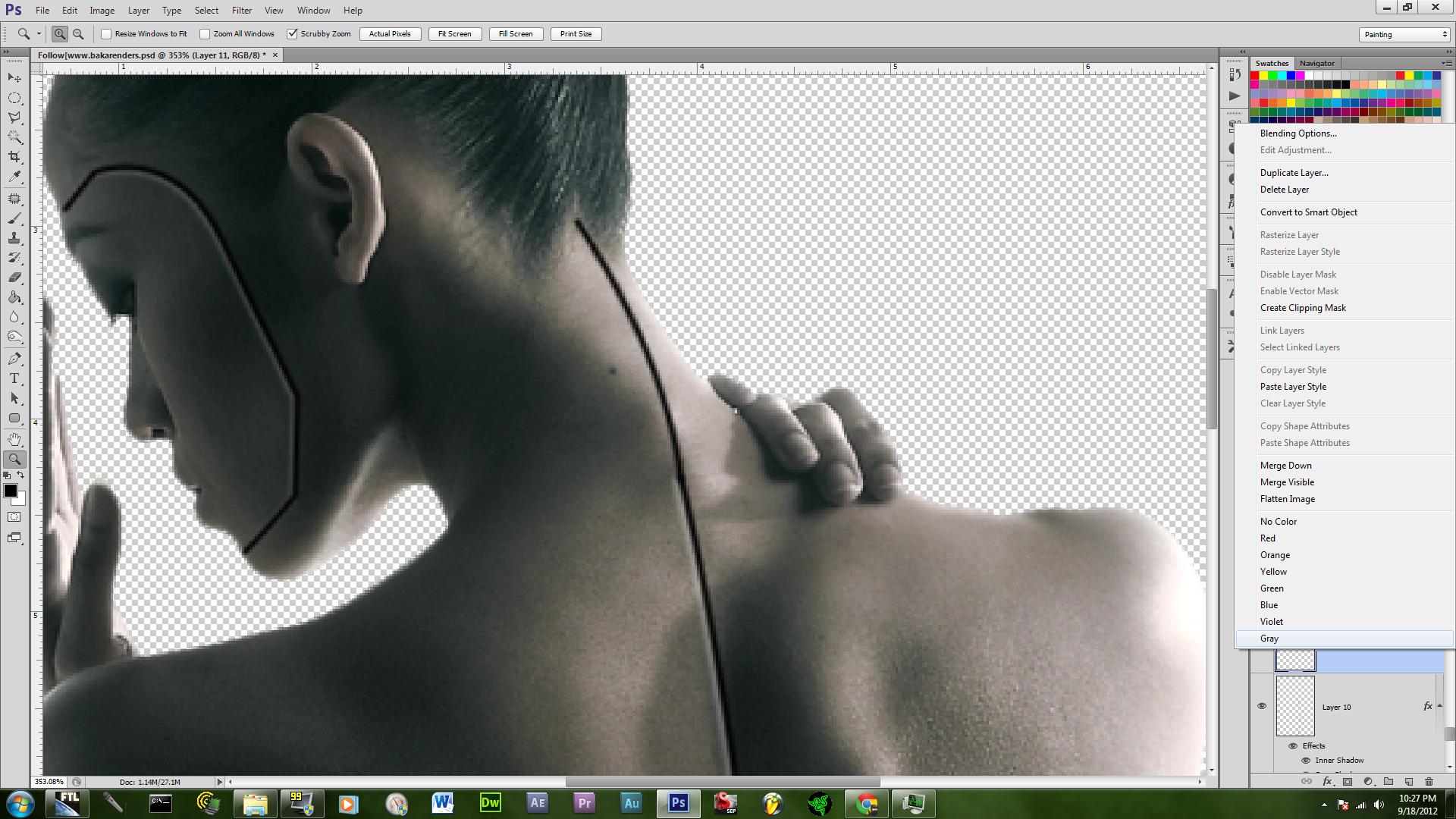Open new adjustment layer dropdown
Viewport: 1456px width, 819px height.
pos(1368,781)
